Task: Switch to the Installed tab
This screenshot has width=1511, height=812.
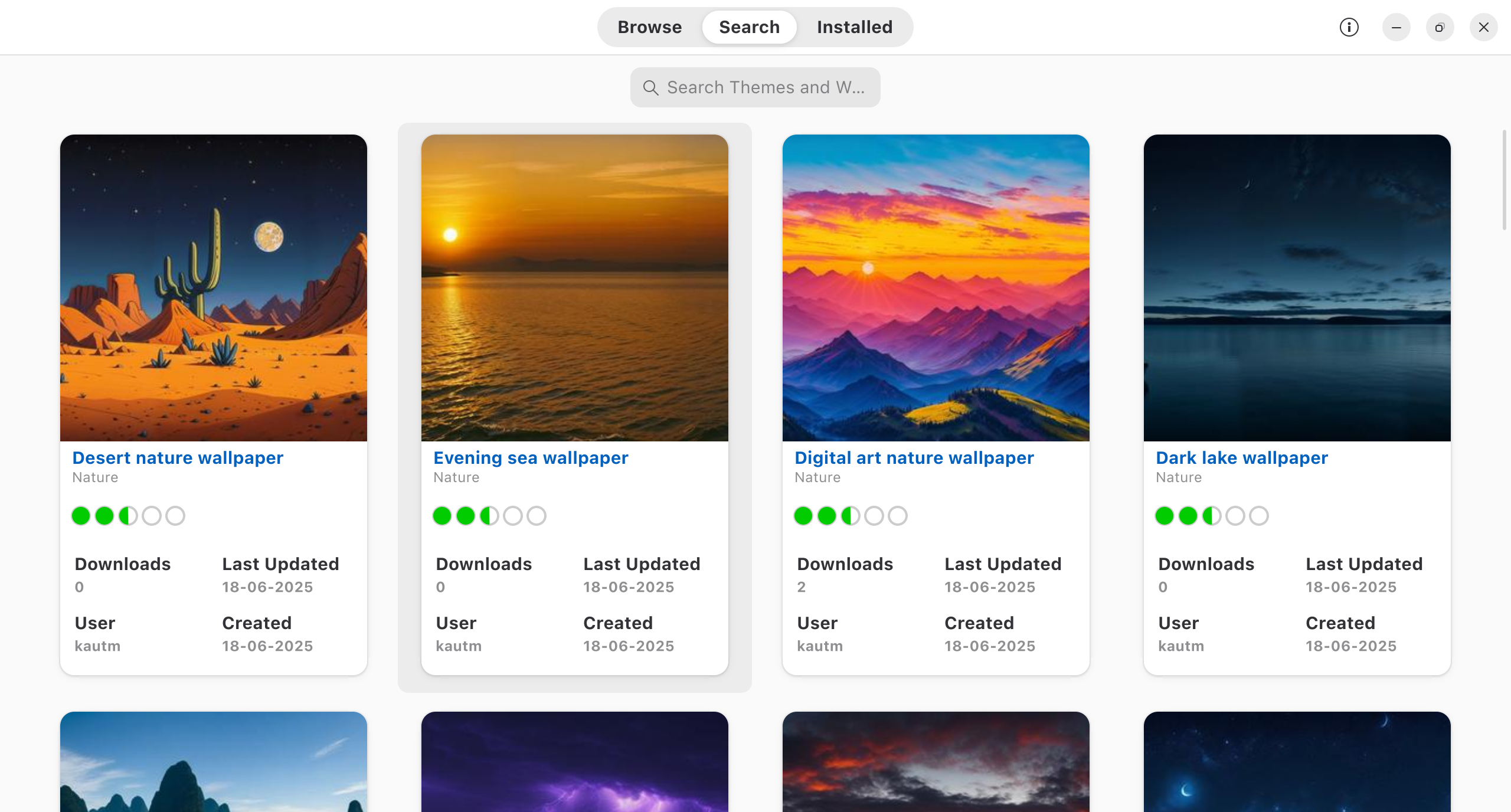Action: [854, 27]
